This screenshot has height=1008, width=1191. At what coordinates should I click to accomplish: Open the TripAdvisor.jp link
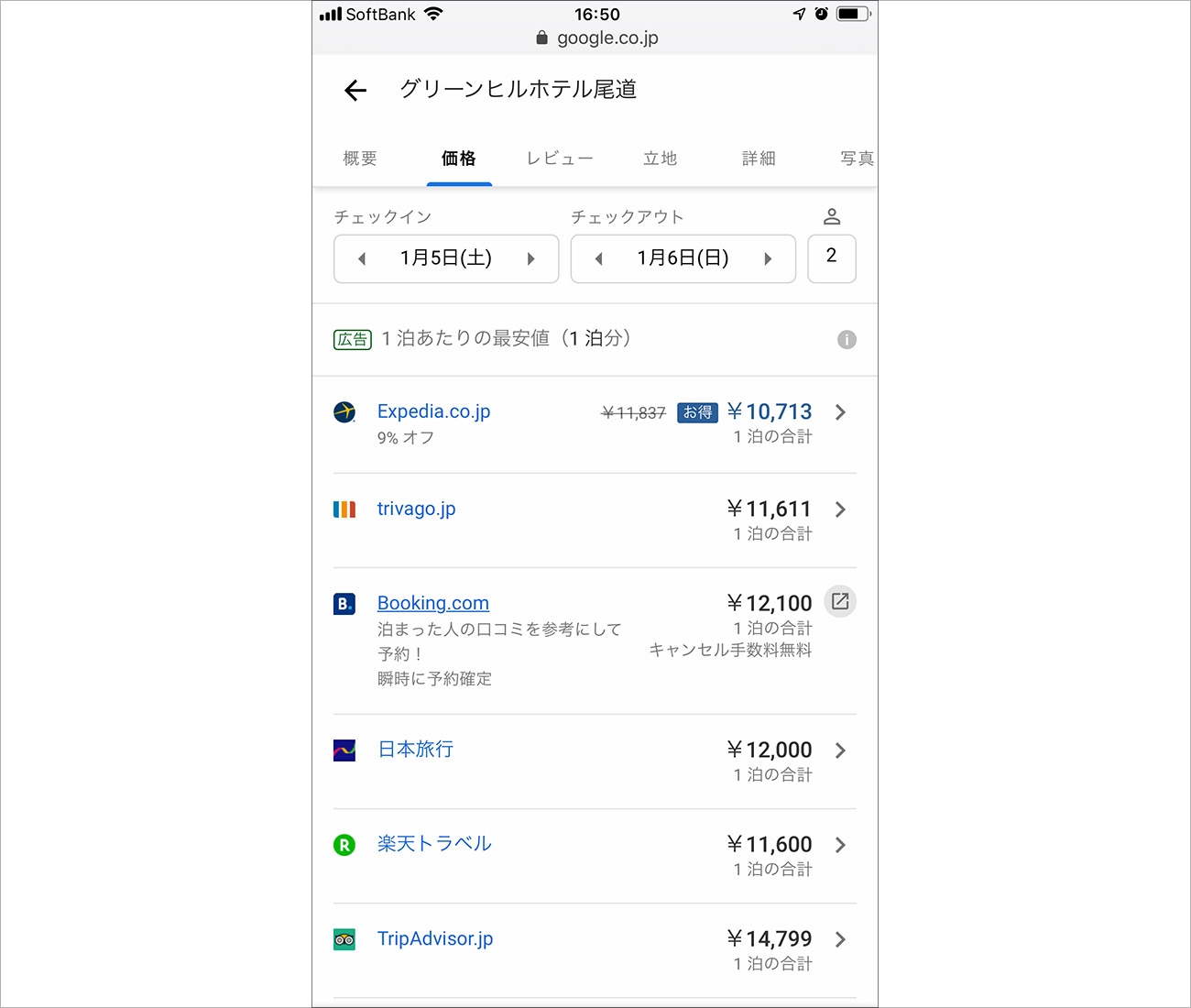[435, 938]
